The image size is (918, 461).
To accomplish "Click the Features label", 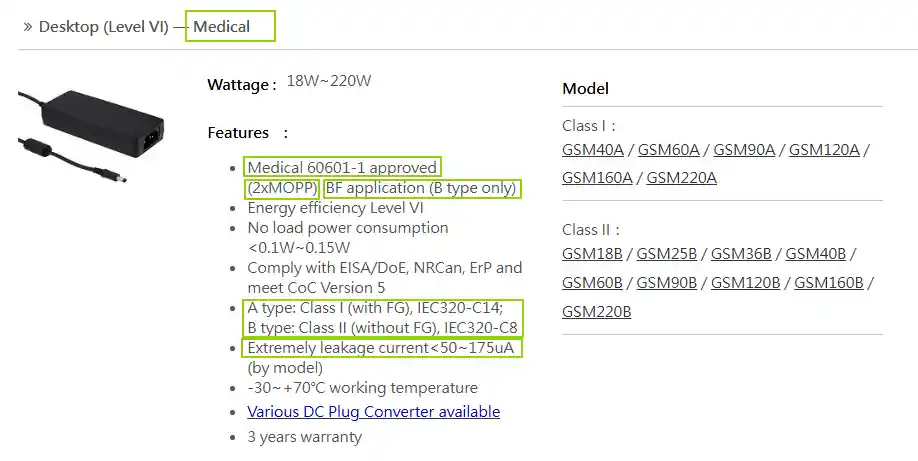I will (x=238, y=133).
